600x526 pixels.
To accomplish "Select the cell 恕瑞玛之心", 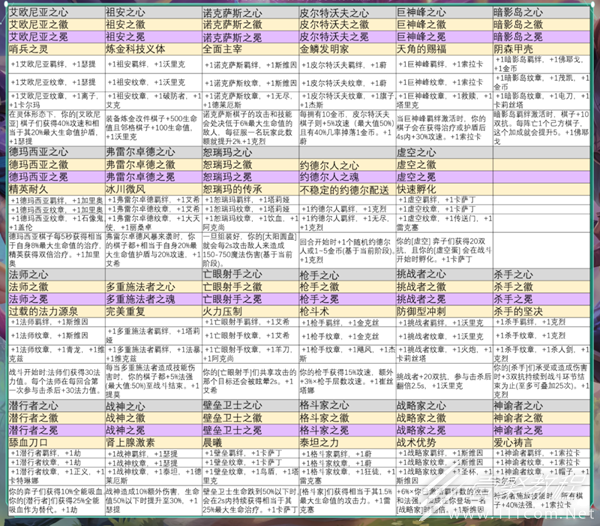I will click(x=250, y=152).
